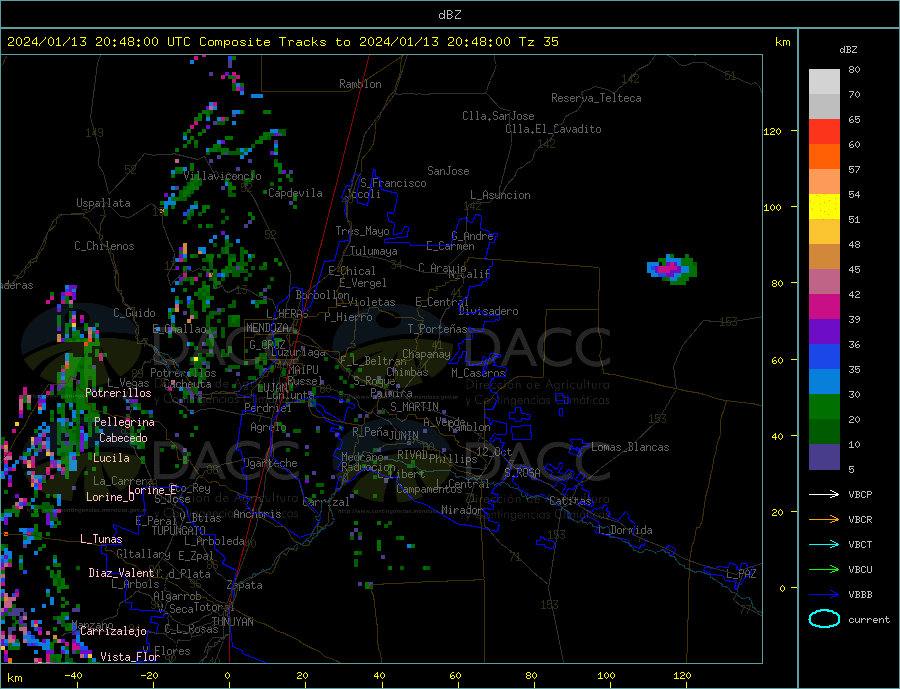Click the isolated storm cell east of Divisadero
Screen dimensions: 900x689
tap(672, 269)
